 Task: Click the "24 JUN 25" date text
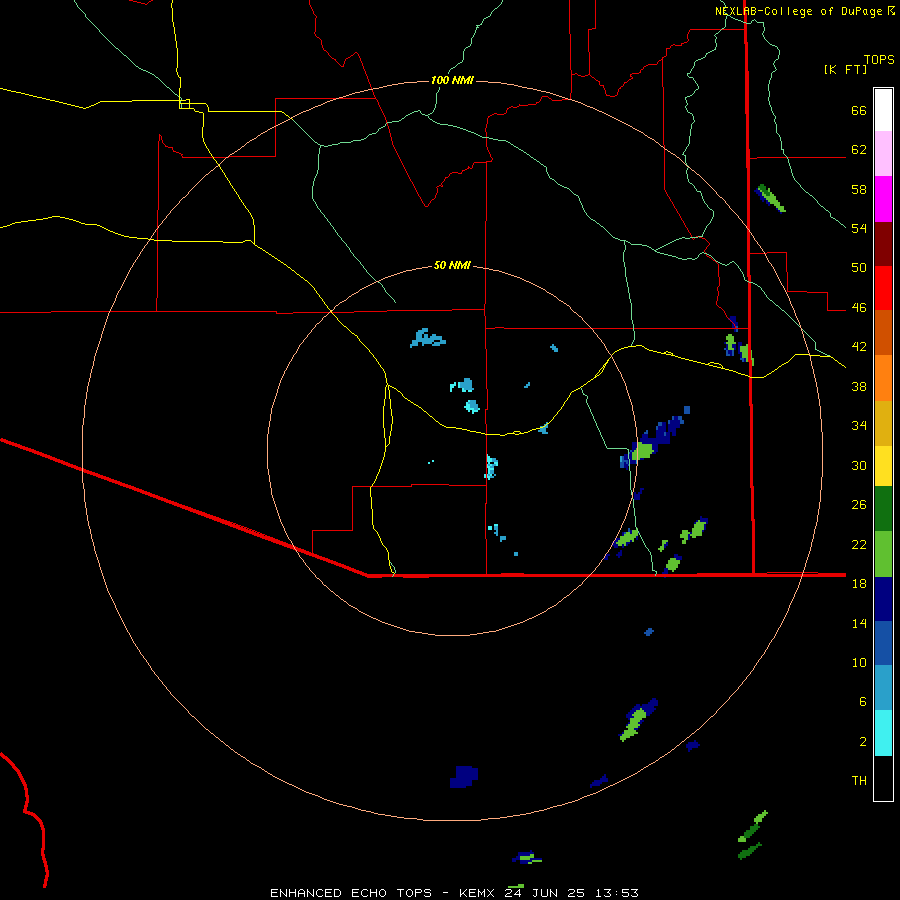(x=544, y=893)
